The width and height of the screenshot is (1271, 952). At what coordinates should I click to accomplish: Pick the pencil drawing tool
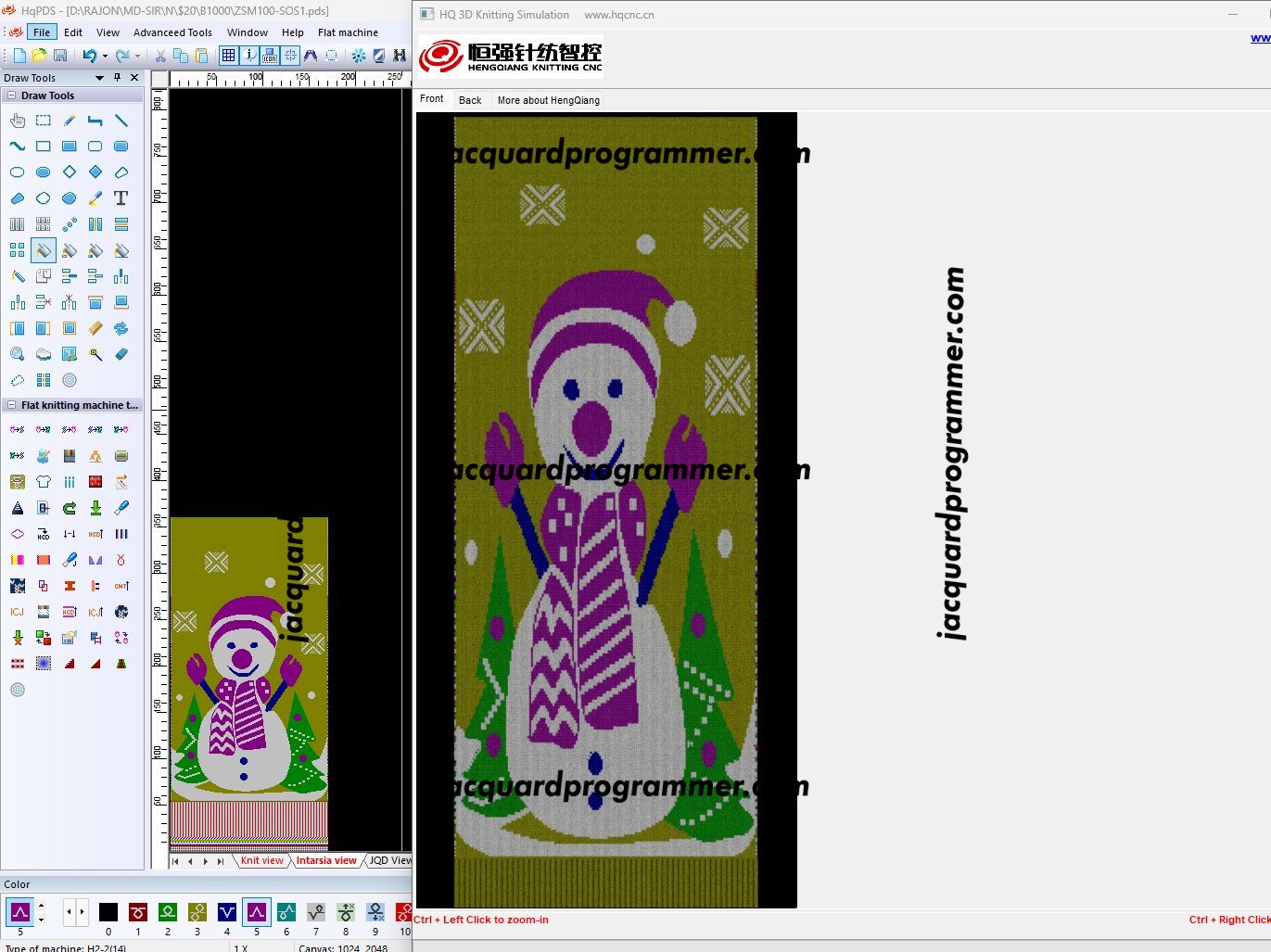70,121
